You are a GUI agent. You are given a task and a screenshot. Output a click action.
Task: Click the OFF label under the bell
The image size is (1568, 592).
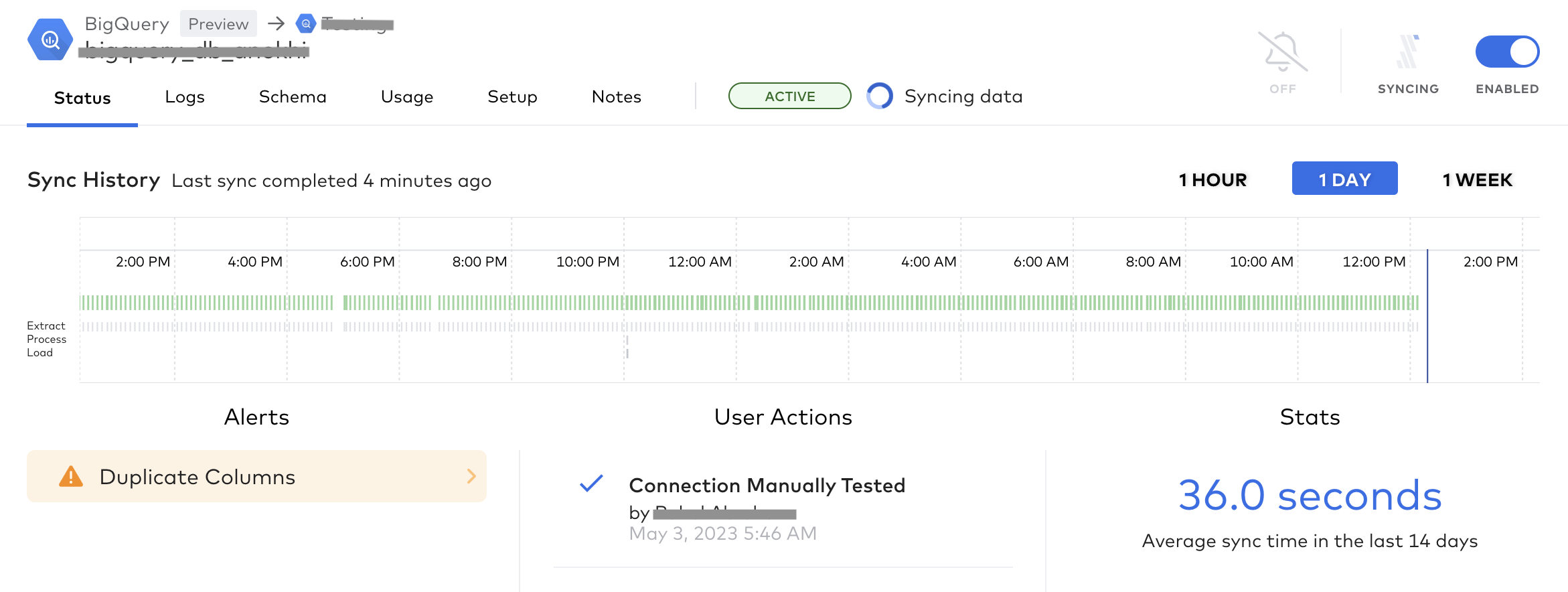tap(1283, 89)
